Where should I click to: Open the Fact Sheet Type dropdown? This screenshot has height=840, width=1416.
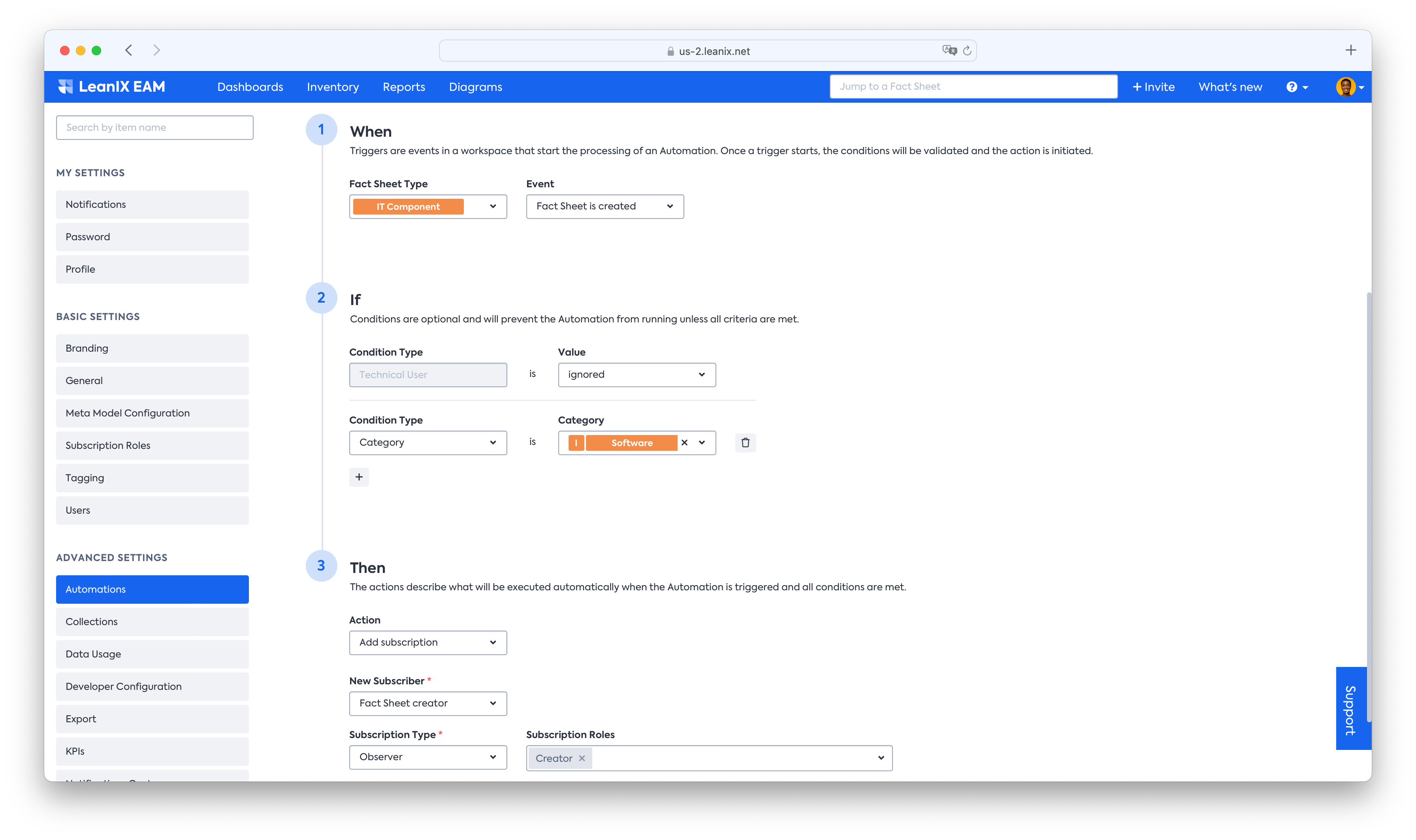tap(428, 207)
